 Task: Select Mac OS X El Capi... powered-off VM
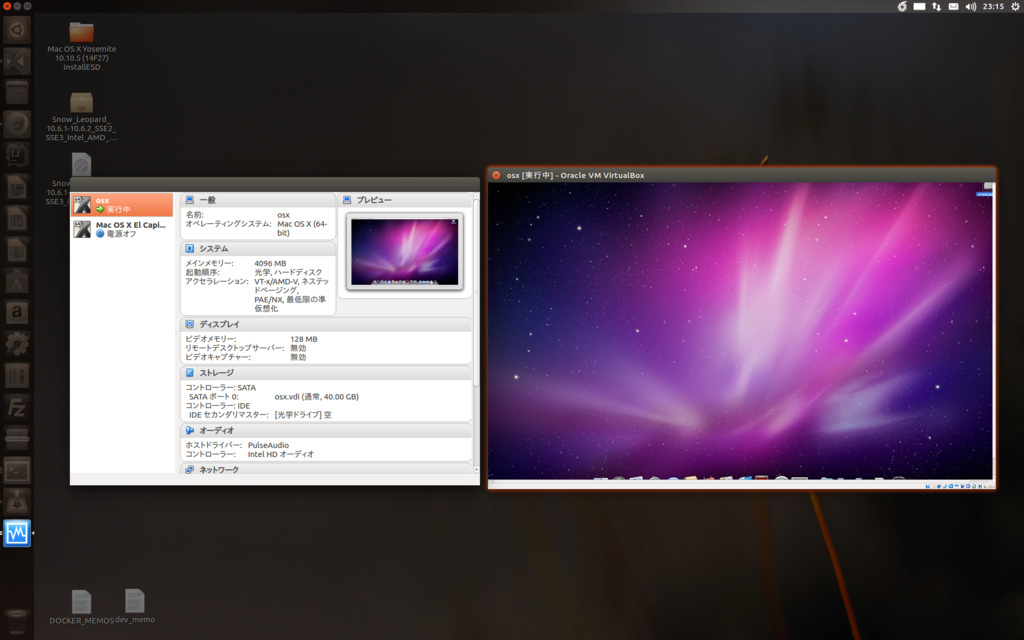click(122, 229)
